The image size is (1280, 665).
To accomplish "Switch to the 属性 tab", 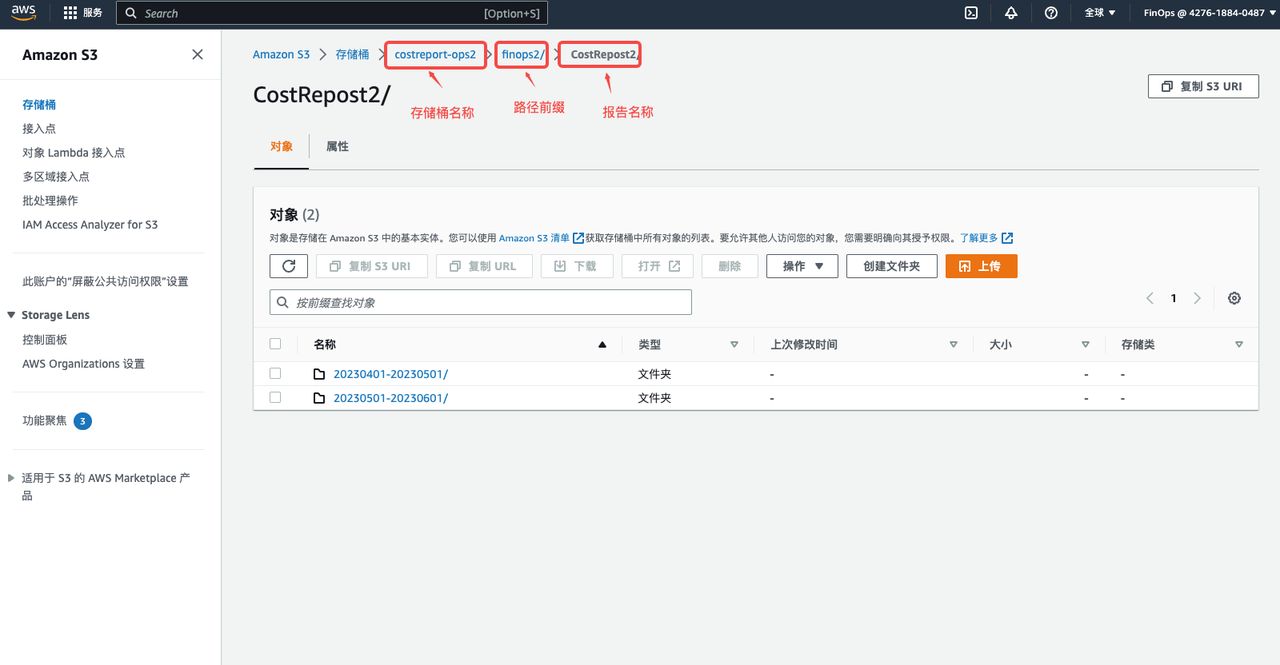I will pos(338,146).
